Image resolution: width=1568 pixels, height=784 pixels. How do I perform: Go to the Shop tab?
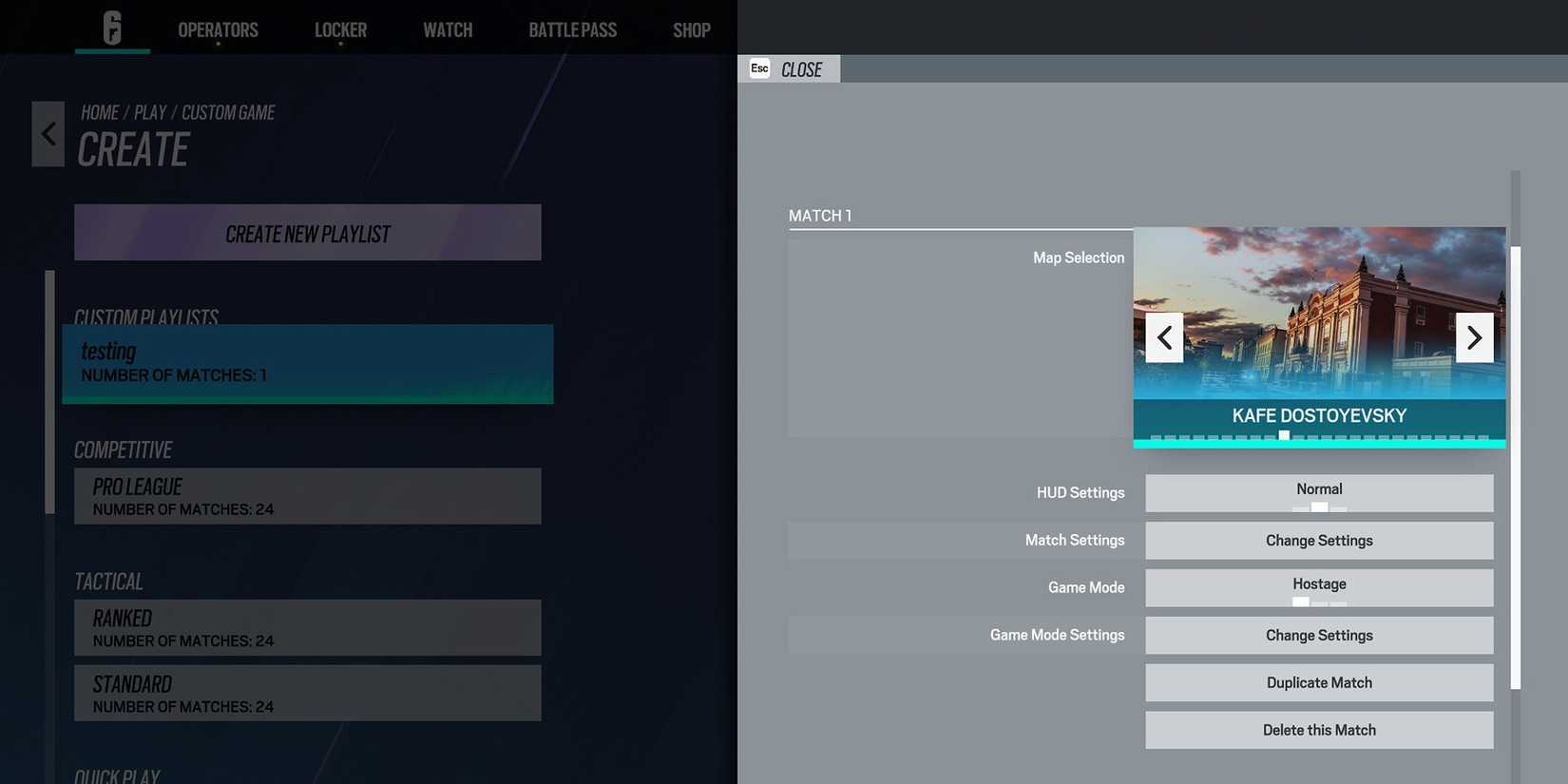tap(691, 29)
